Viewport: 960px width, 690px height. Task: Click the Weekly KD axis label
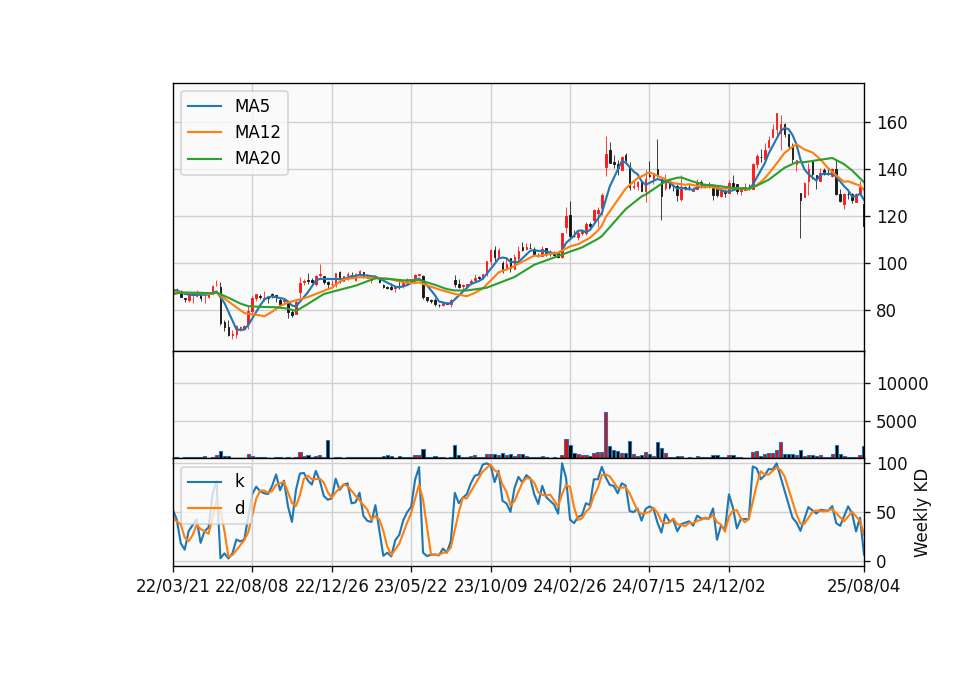click(920, 513)
